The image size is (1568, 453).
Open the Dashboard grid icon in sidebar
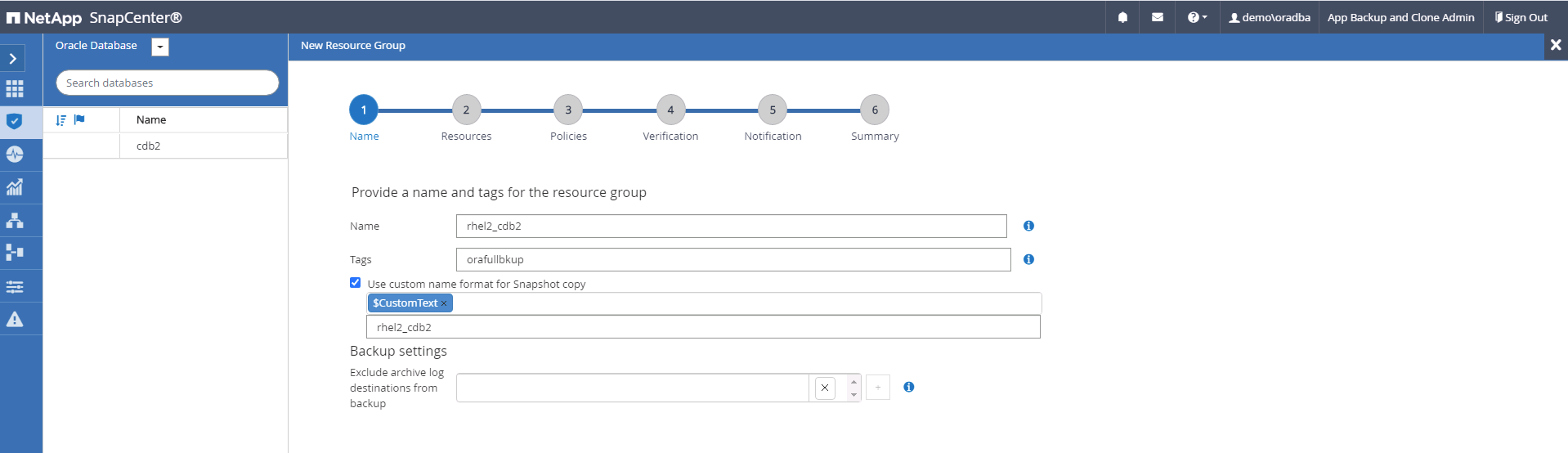click(x=15, y=89)
